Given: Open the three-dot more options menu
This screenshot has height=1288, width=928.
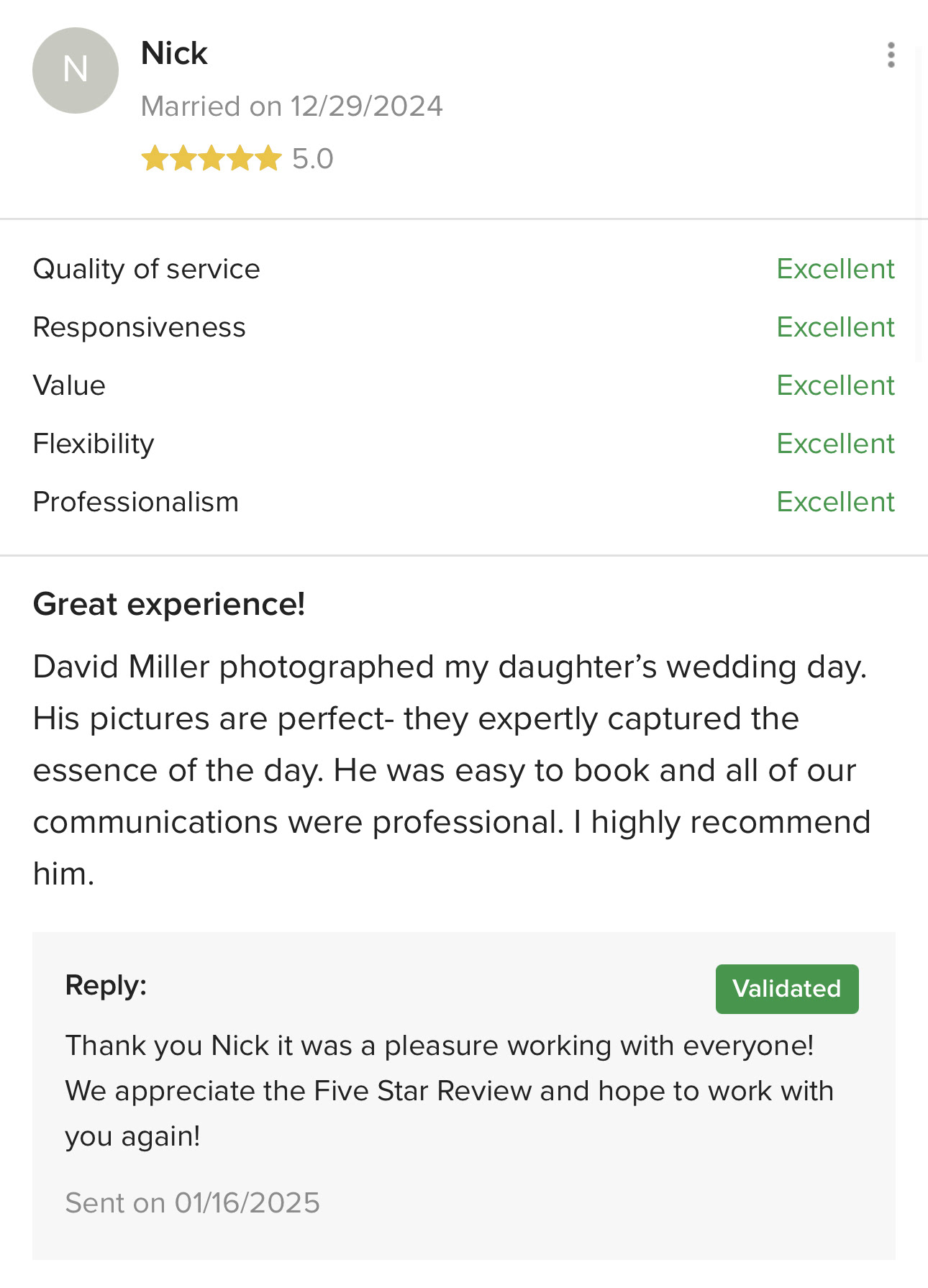Looking at the screenshot, I should pos(891,55).
